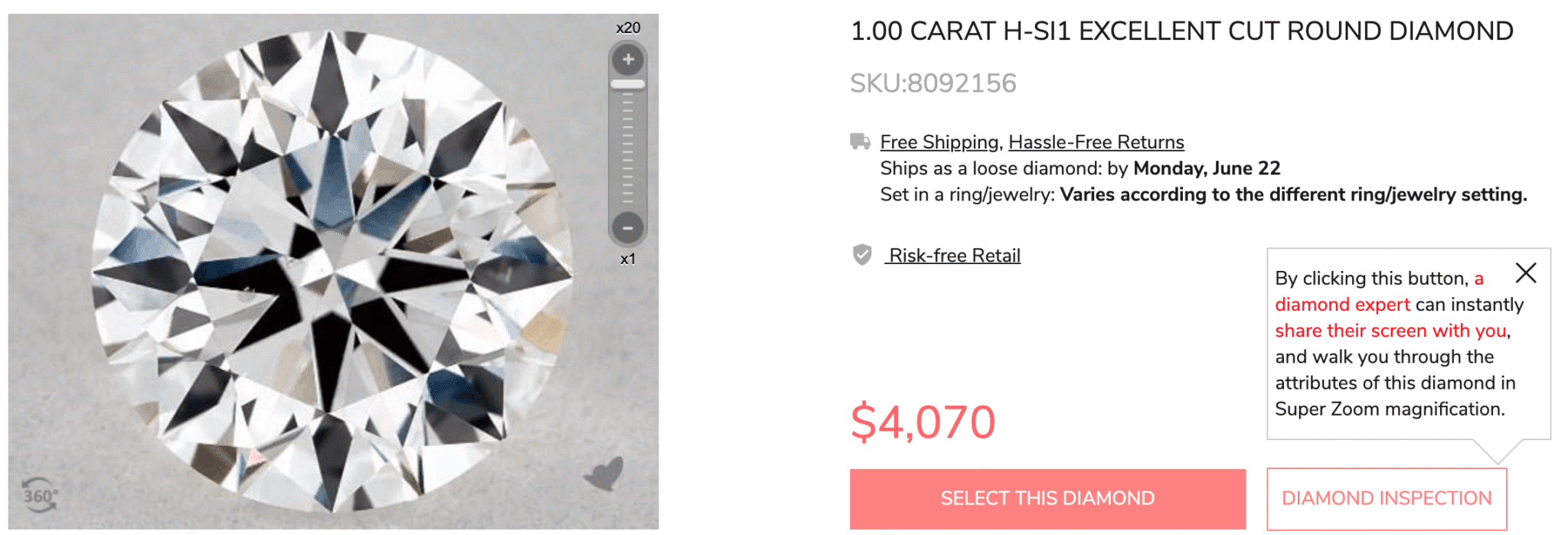Image resolution: width=1568 pixels, height=535 pixels.
Task: Open the Free Shipping link
Action: point(939,142)
